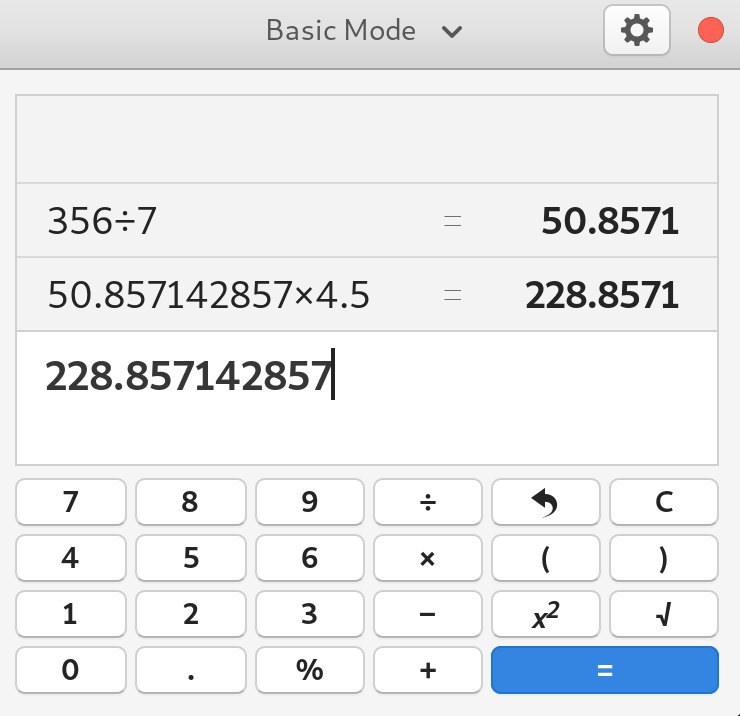Click the entry field showing 228.857142857

pos(367,398)
